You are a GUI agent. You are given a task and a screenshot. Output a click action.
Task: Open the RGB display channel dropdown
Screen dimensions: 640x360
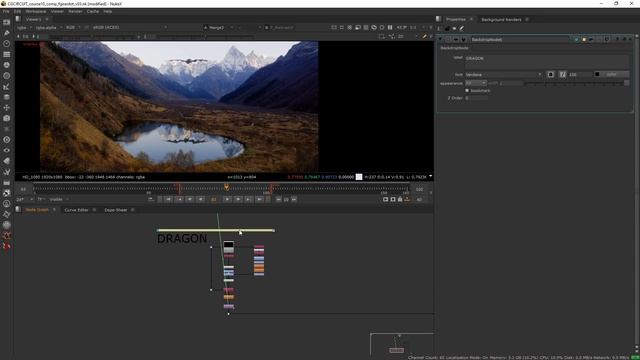pyautogui.click(x=73, y=27)
